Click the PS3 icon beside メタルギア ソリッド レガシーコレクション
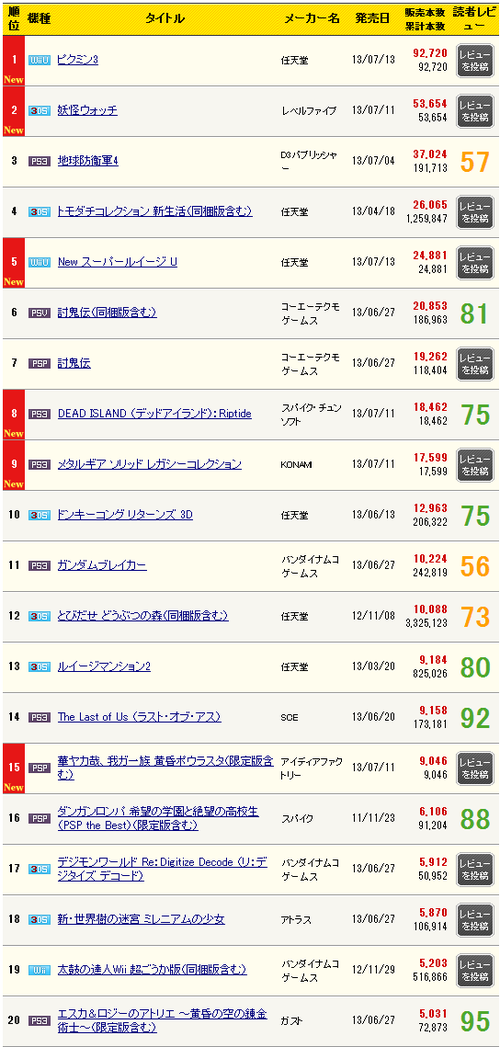The width and height of the screenshot is (500, 1047). point(39,464)
